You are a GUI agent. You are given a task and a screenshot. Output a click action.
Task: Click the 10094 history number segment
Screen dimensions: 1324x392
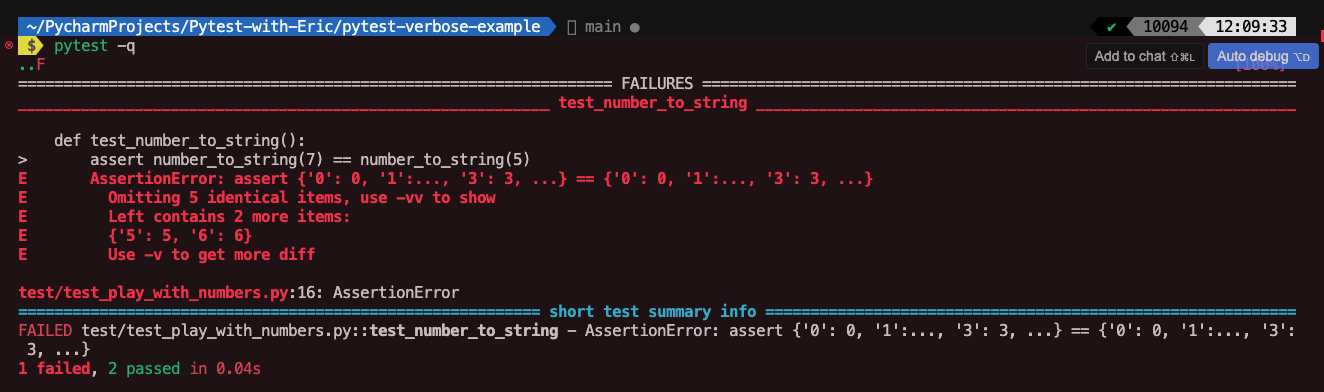(x=1165, y=27)
